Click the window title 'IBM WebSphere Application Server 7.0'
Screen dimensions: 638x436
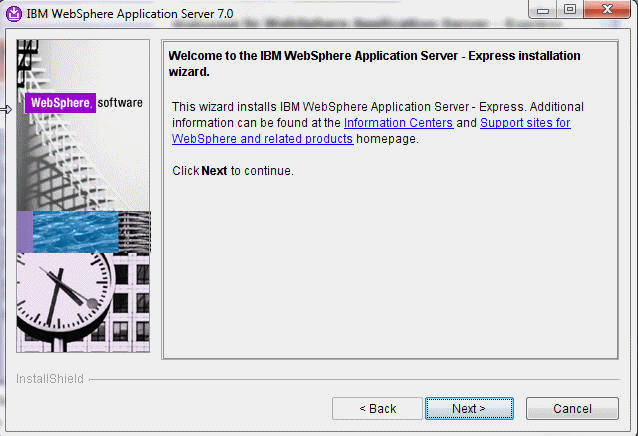pos(130,14)
